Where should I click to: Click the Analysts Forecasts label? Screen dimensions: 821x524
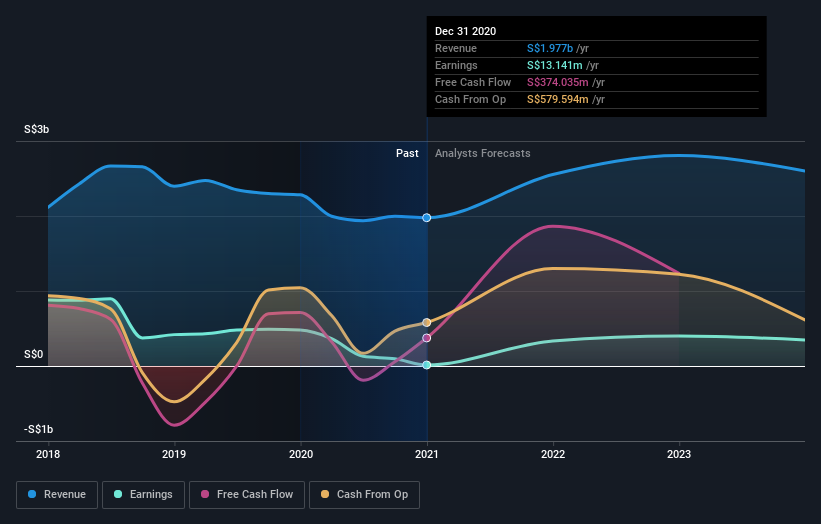point(482,153)
